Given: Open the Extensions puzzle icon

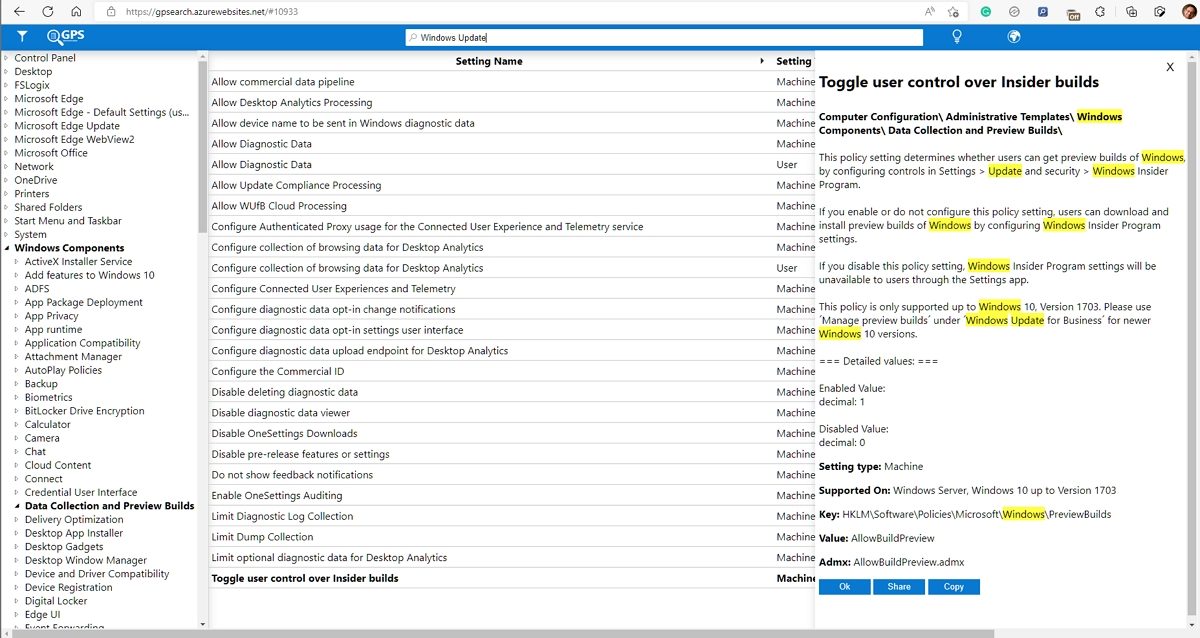Looking at the screenshot, I should pyautogui.click(x=1102, y=12).
